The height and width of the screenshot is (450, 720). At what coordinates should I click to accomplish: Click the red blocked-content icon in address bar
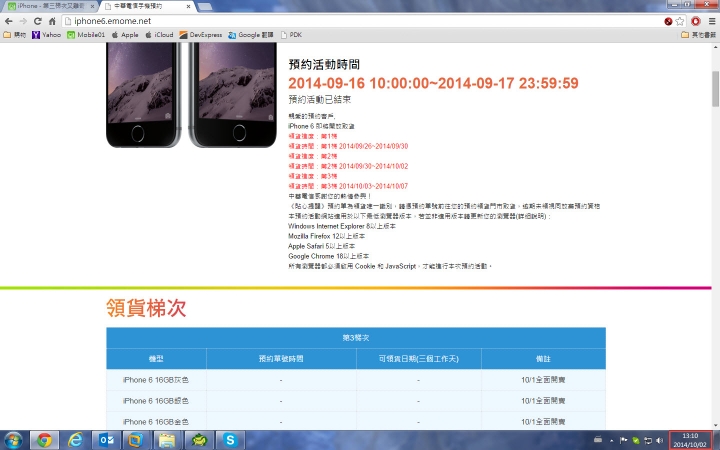(x=668, y=21)
